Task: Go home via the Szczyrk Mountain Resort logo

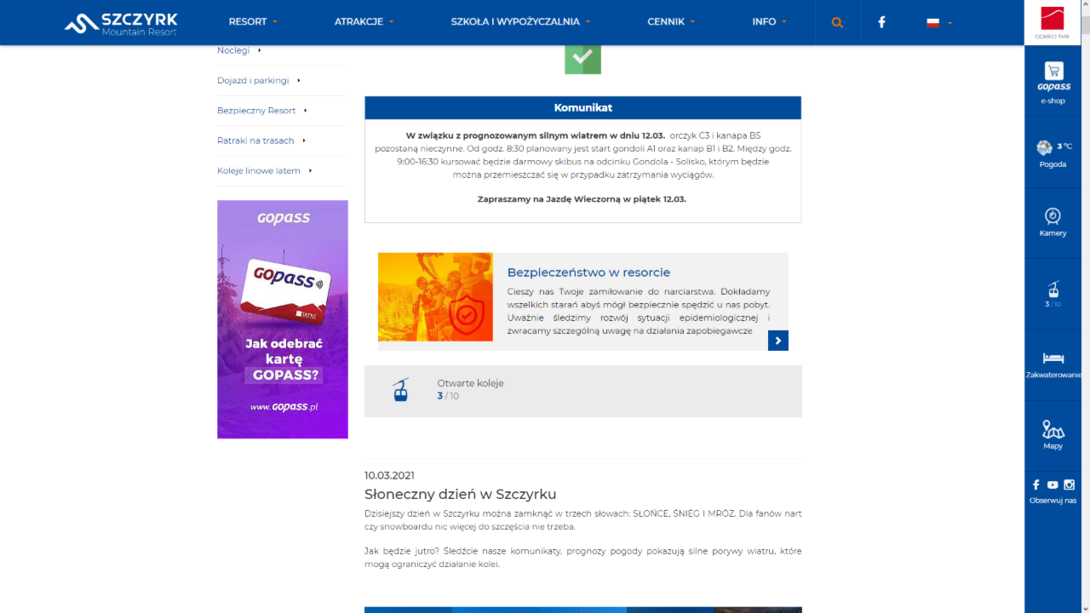Action: (x=121, y=23)
